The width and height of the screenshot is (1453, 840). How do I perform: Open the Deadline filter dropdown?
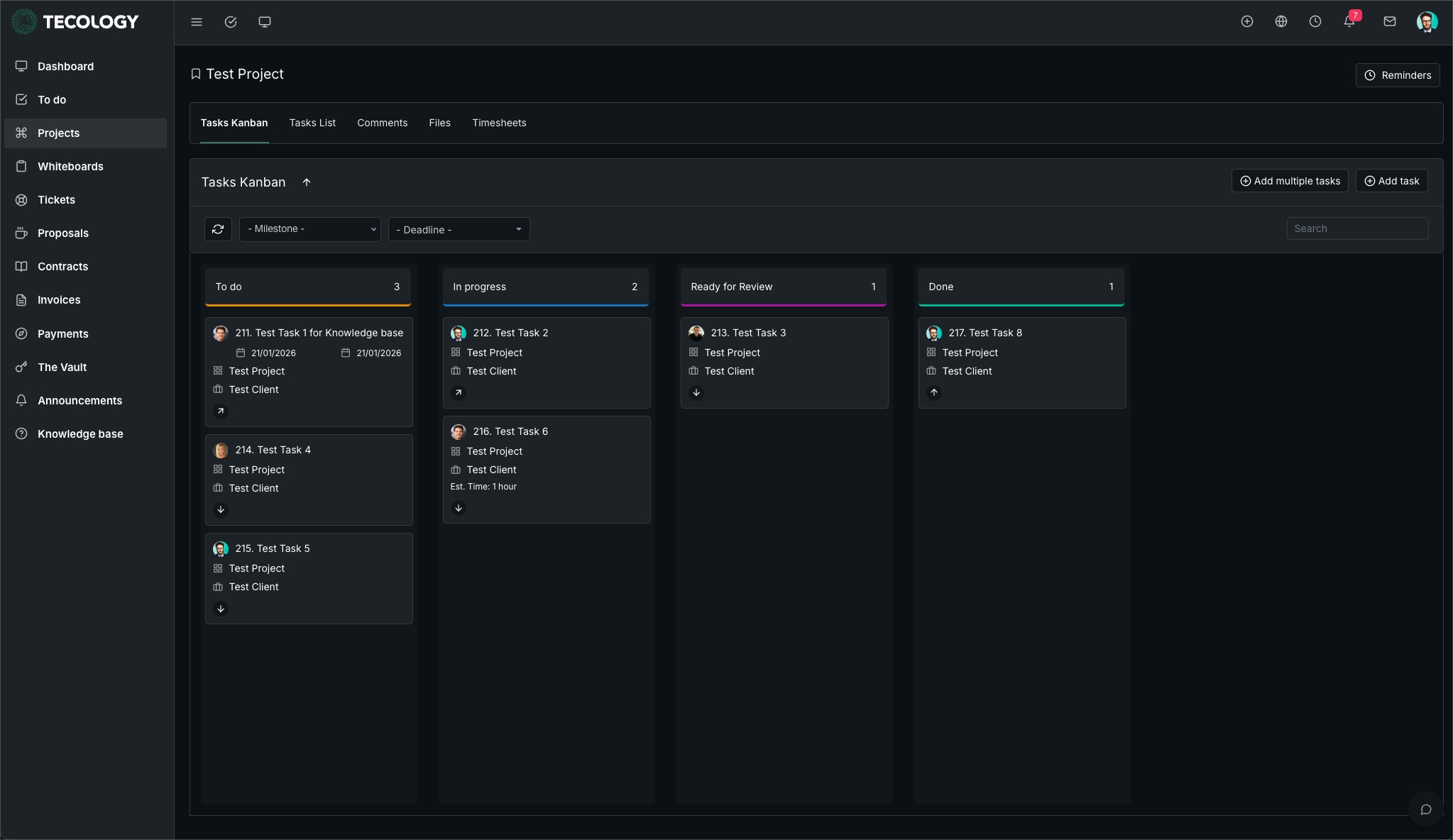point(459,229)
